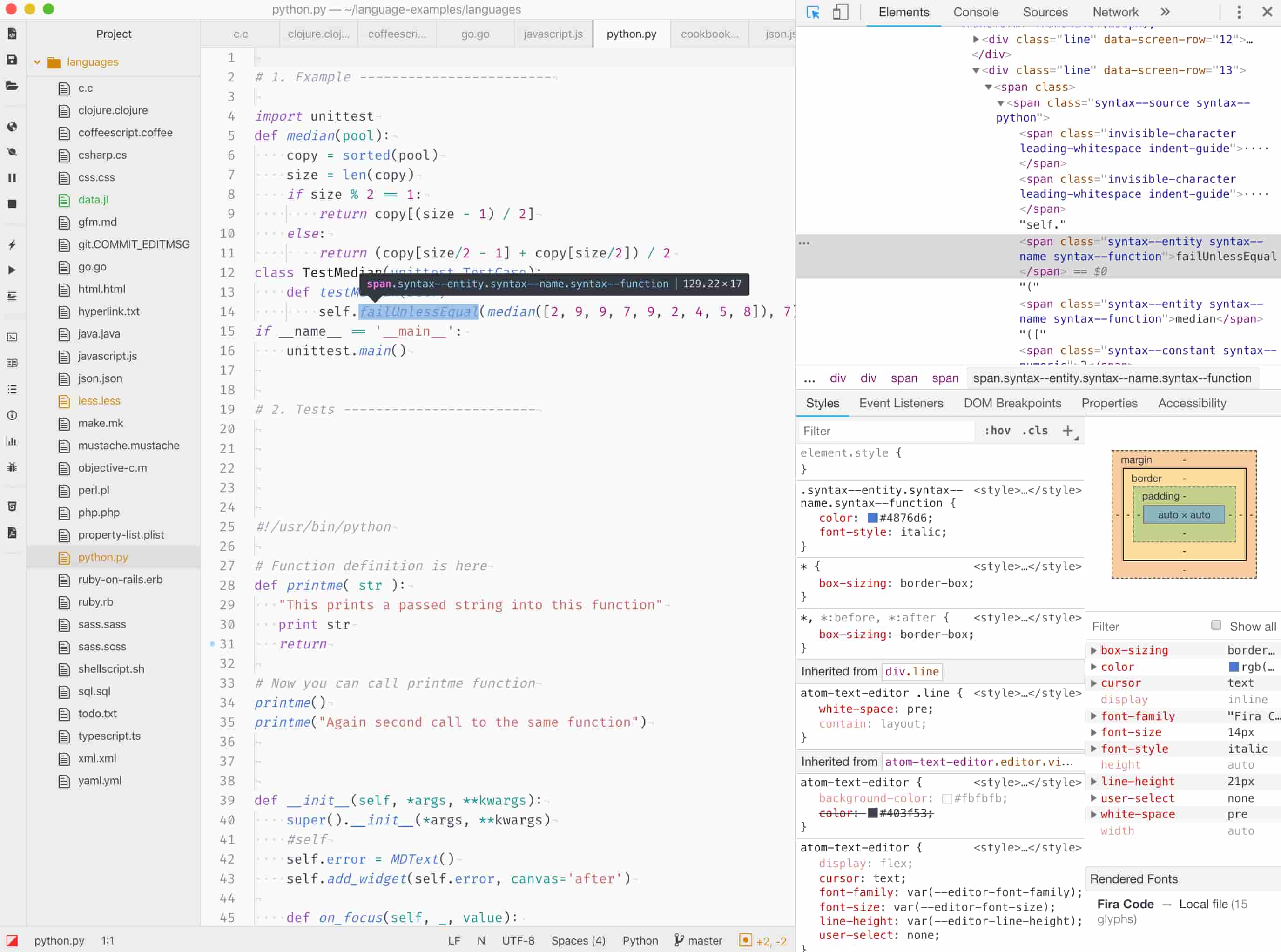Click the styles Filter input field

tap(886, 431)
